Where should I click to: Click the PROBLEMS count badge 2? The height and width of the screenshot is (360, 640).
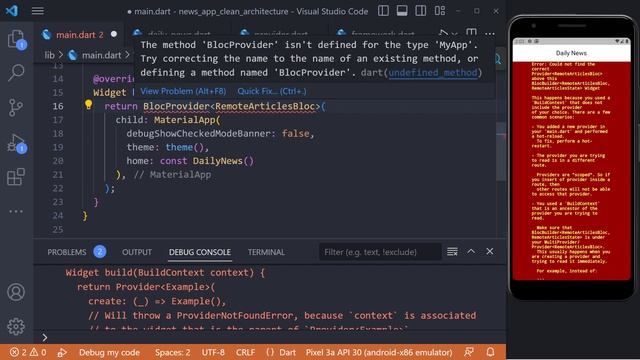pyautogui.click(x=100, y=252)
